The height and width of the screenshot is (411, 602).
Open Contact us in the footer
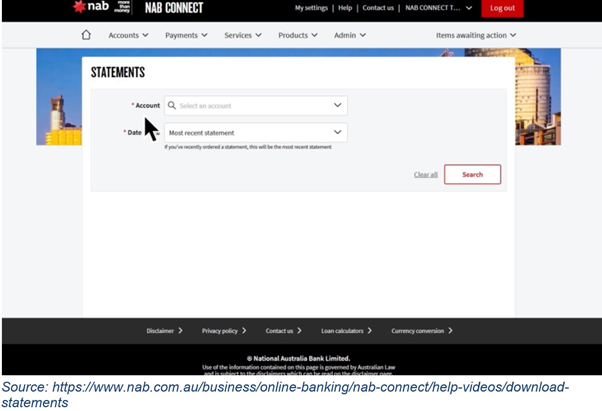(283, 331)
